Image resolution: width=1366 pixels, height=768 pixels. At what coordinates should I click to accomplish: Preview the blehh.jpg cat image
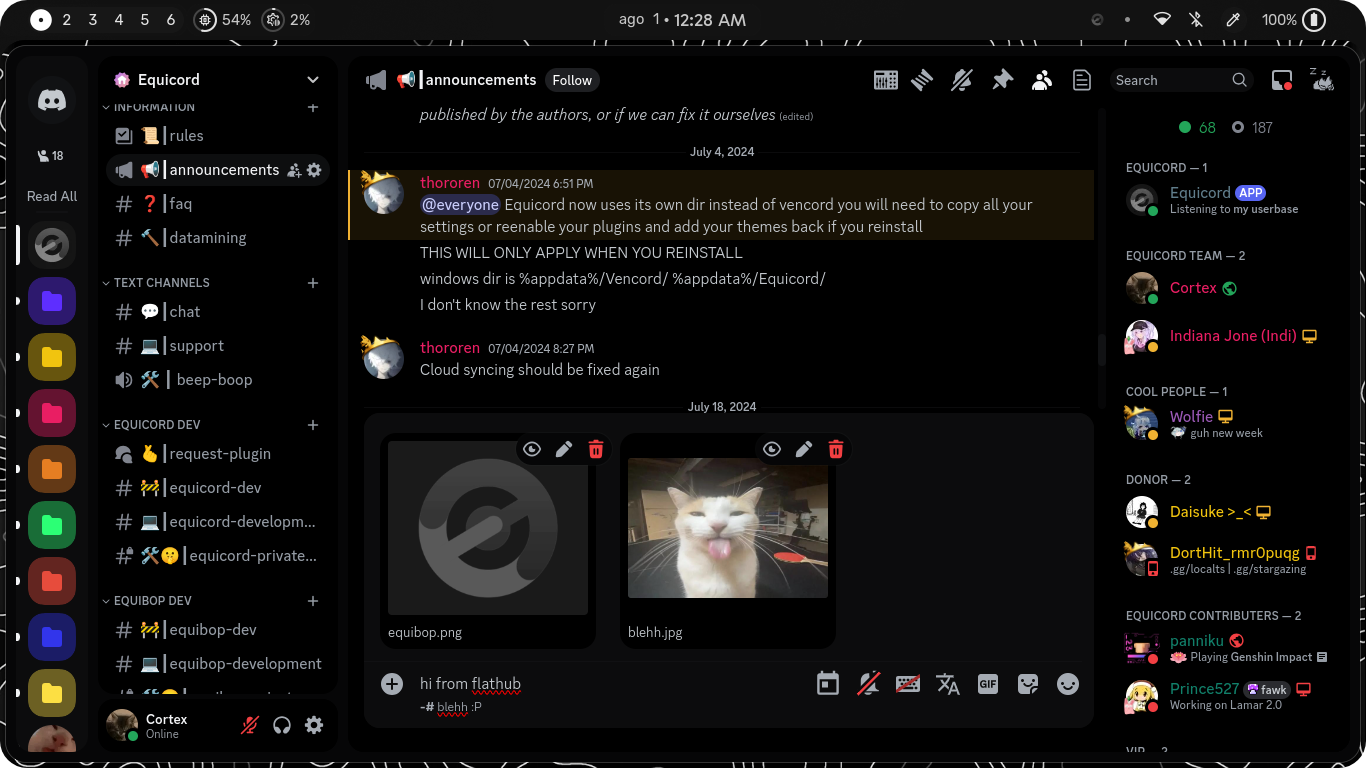[728, 528]
